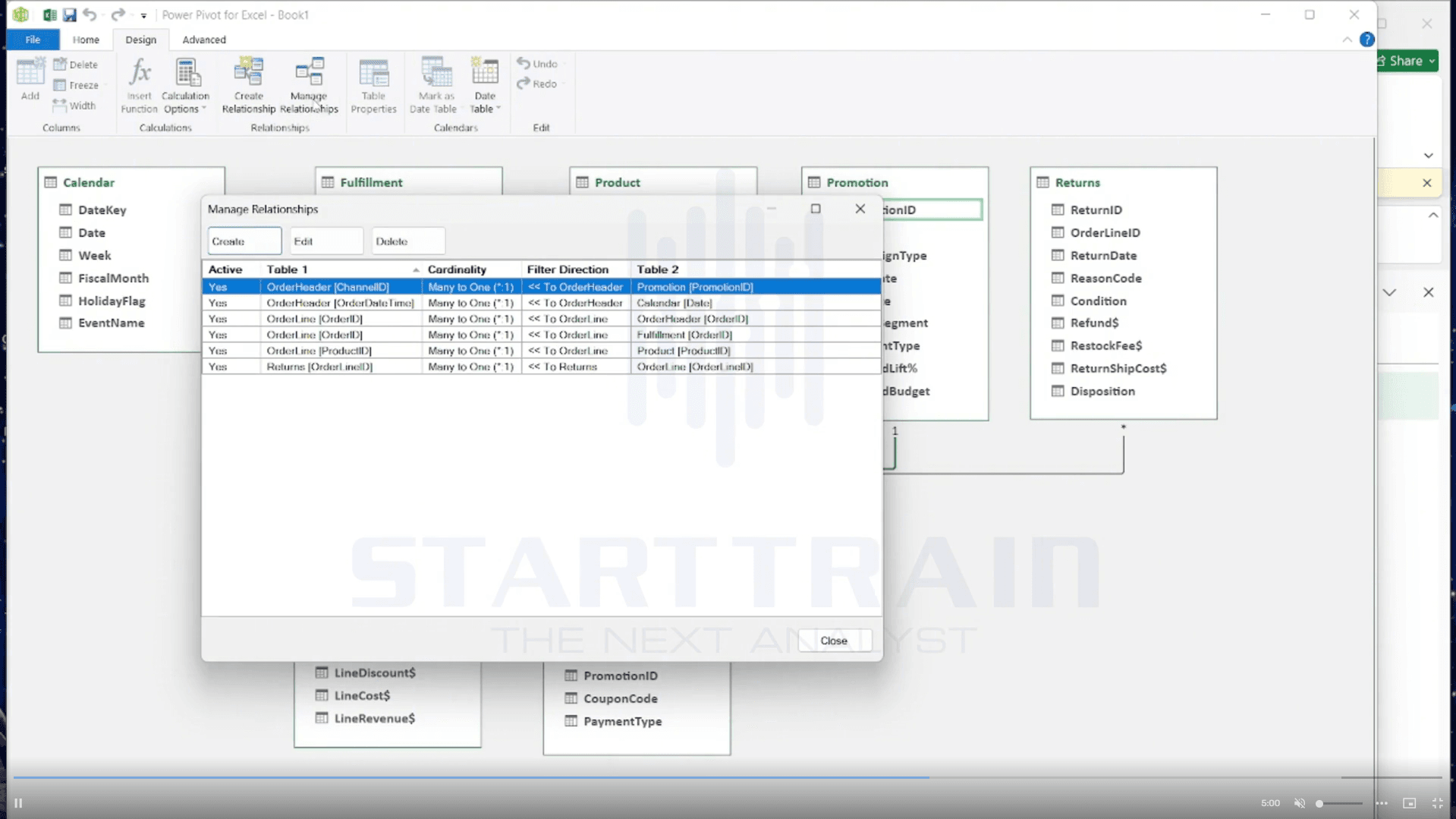The image size is (1456, 819).
Task: Click Delete in Manage Relationships dialog
Action: (x=408, y=241)
